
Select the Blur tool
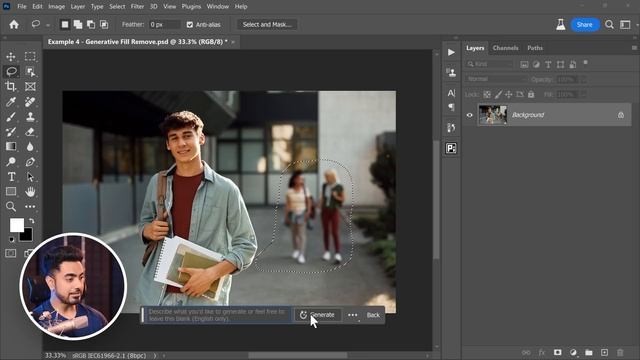pyautogui.click(x=30, y=147)
